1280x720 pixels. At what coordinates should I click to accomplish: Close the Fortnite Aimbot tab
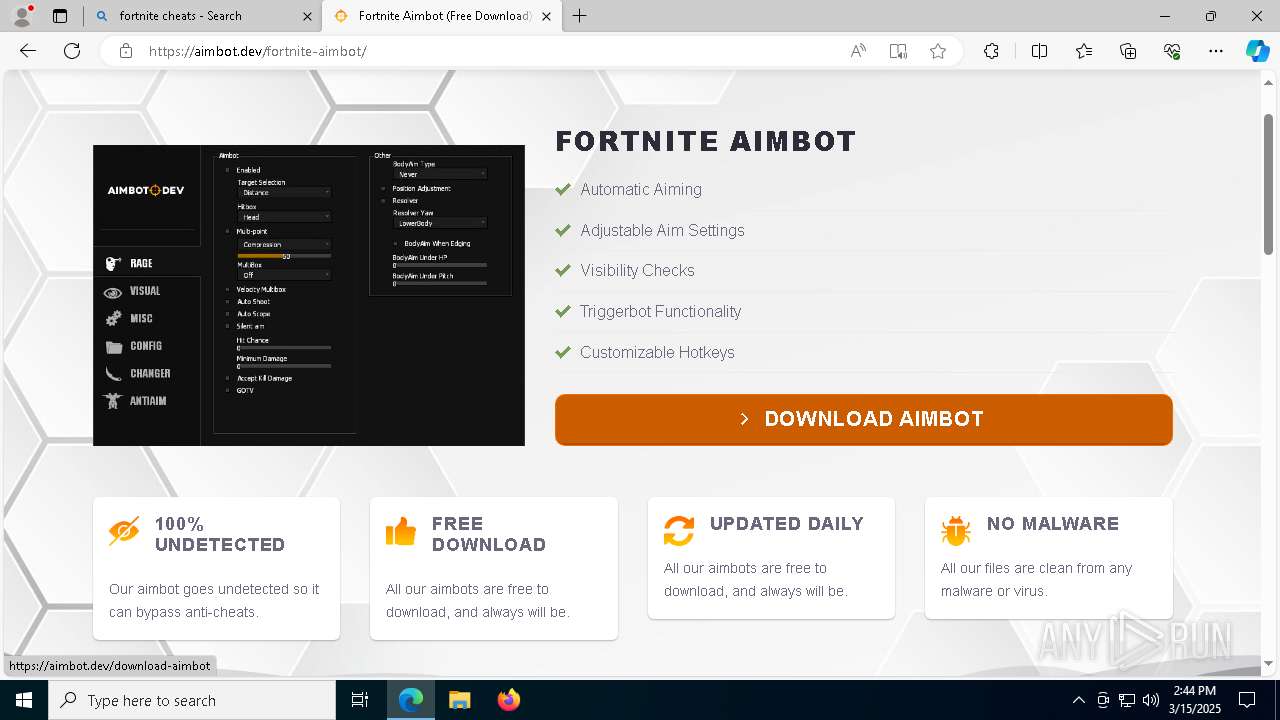(545, 16)
